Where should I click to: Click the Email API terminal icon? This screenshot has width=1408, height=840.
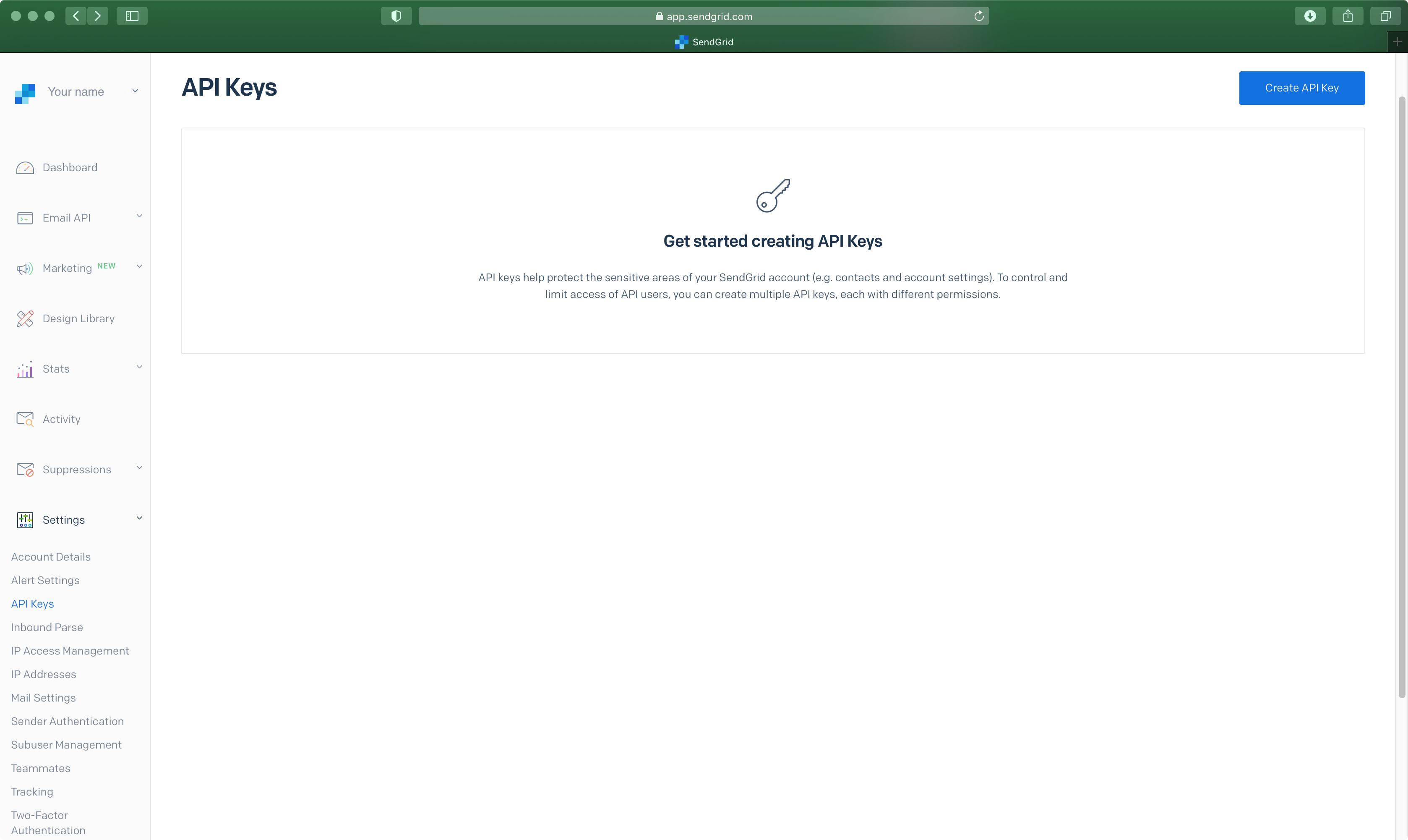coord(25,218)
